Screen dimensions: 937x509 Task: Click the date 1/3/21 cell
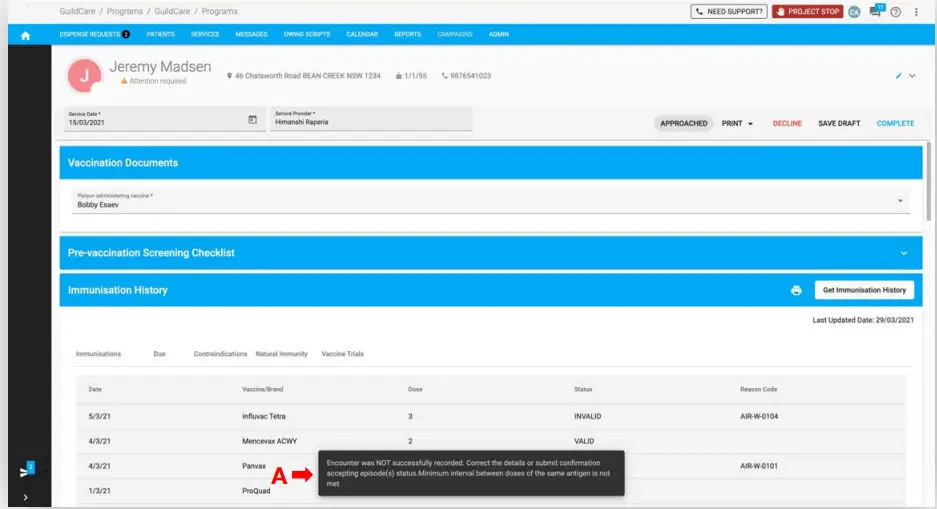click(99, 491)
